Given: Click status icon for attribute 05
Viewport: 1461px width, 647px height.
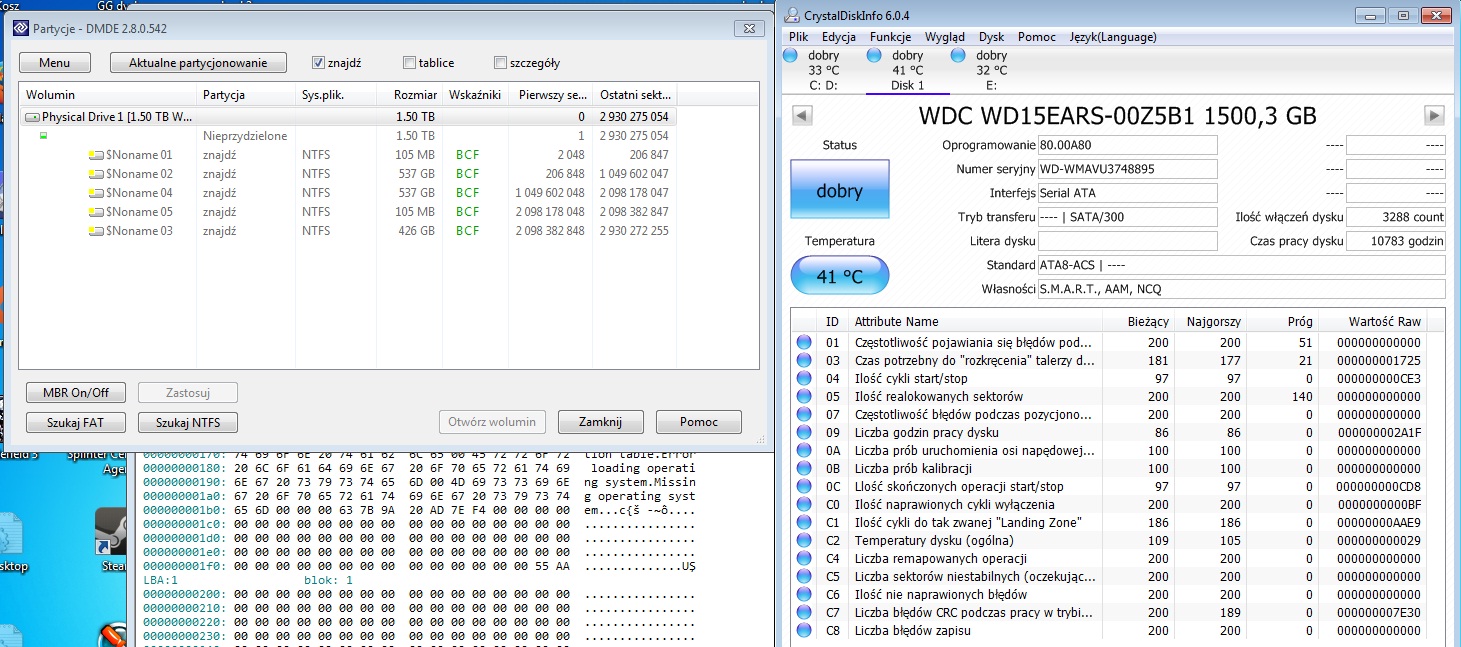Looking at the screenshot, I should coord(804,396).
